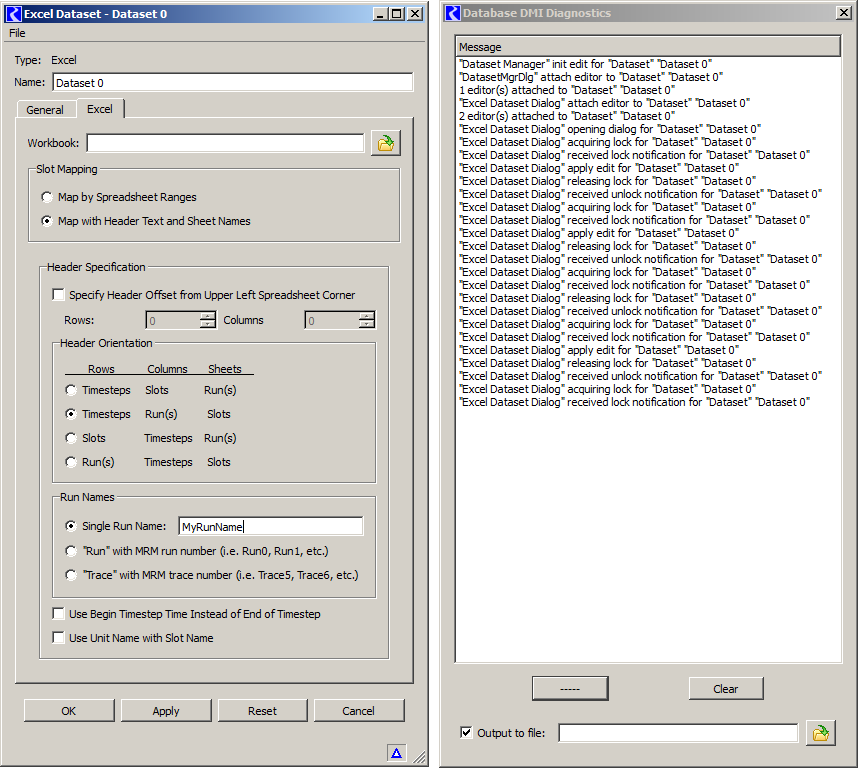
Task: Click the Single Run Name text field
Action: tap(271, 526)
